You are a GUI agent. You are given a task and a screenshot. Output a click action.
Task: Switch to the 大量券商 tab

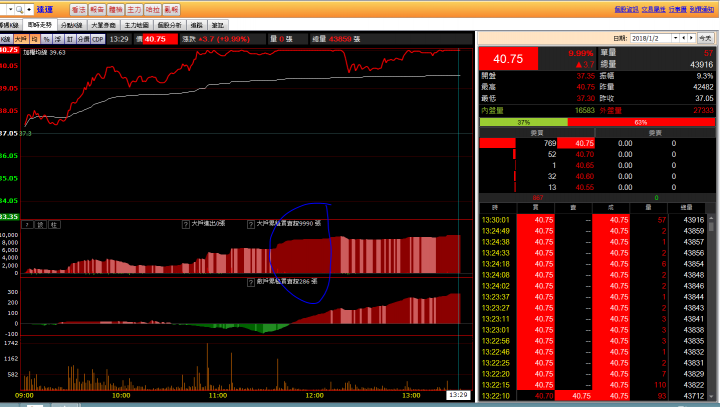click(x=104, y=25)
